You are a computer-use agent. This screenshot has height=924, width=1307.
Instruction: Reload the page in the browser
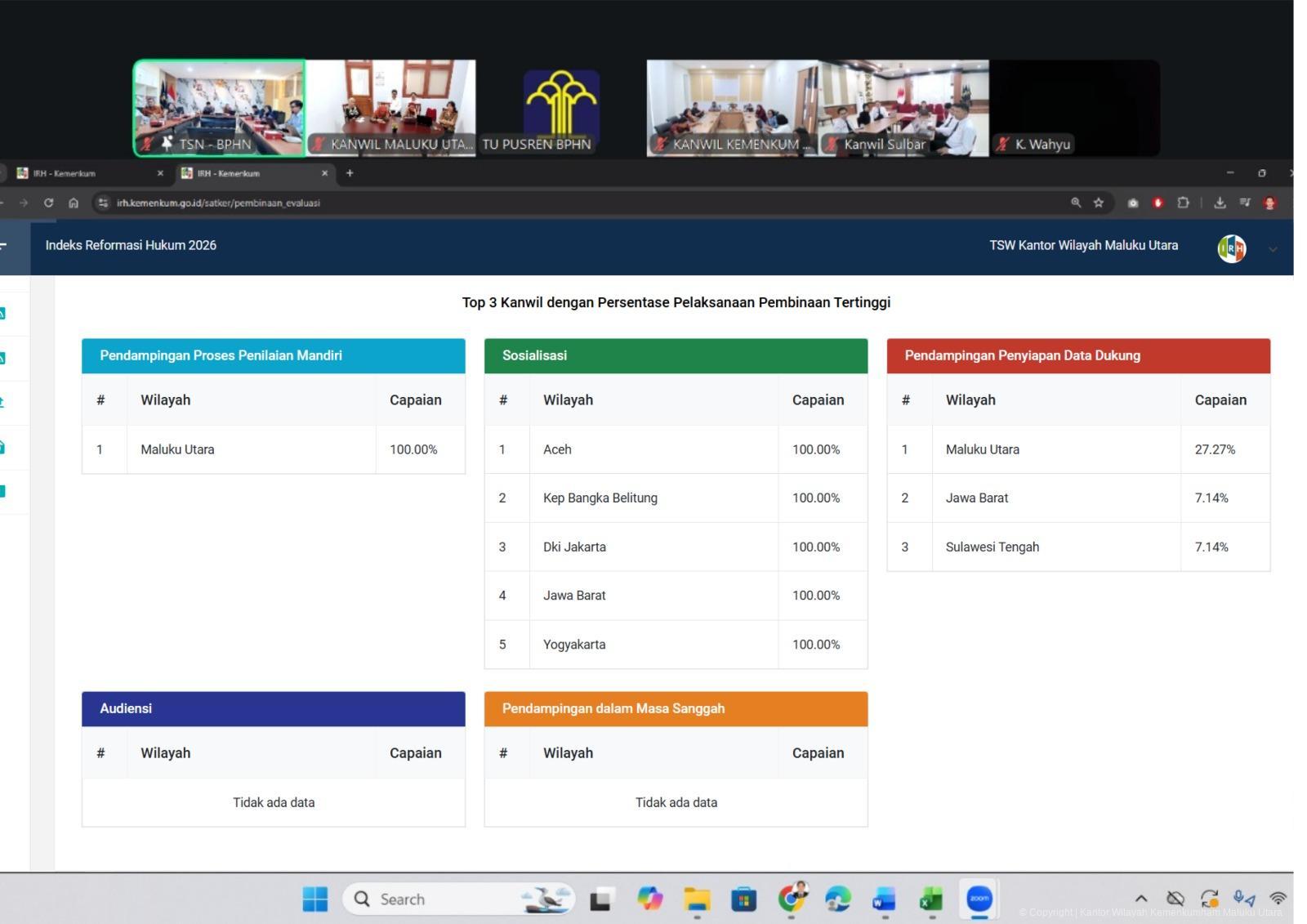[x=48, y=203]
